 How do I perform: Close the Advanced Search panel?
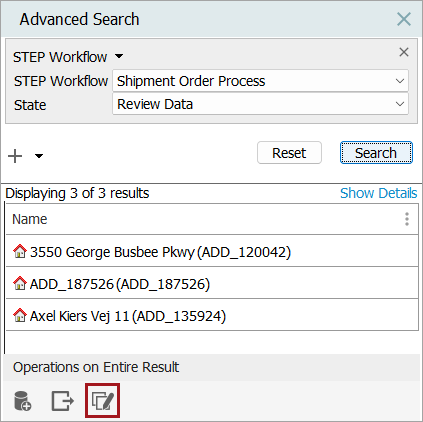click(404, 19)
